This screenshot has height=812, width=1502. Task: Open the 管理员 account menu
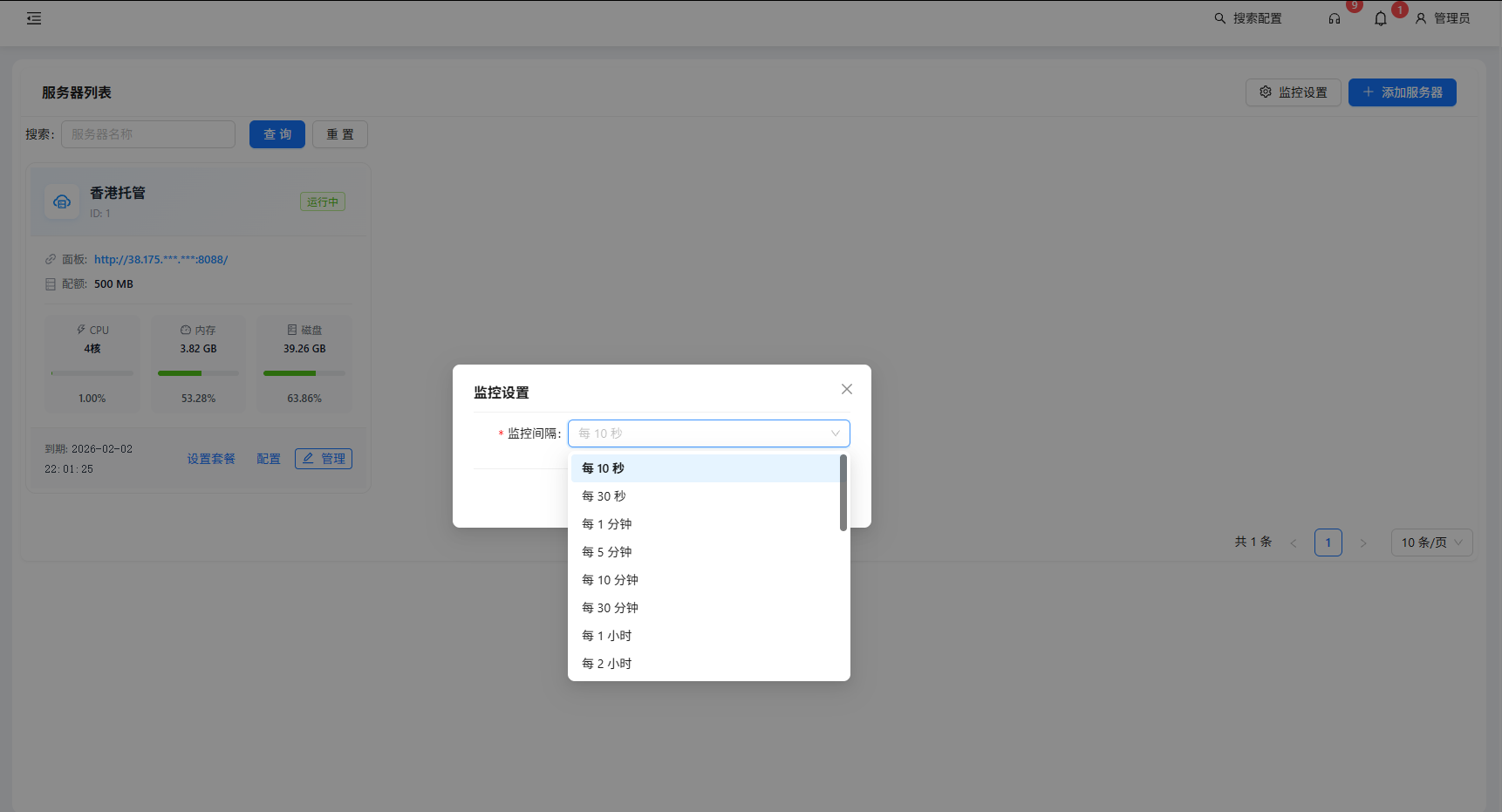1450,18
